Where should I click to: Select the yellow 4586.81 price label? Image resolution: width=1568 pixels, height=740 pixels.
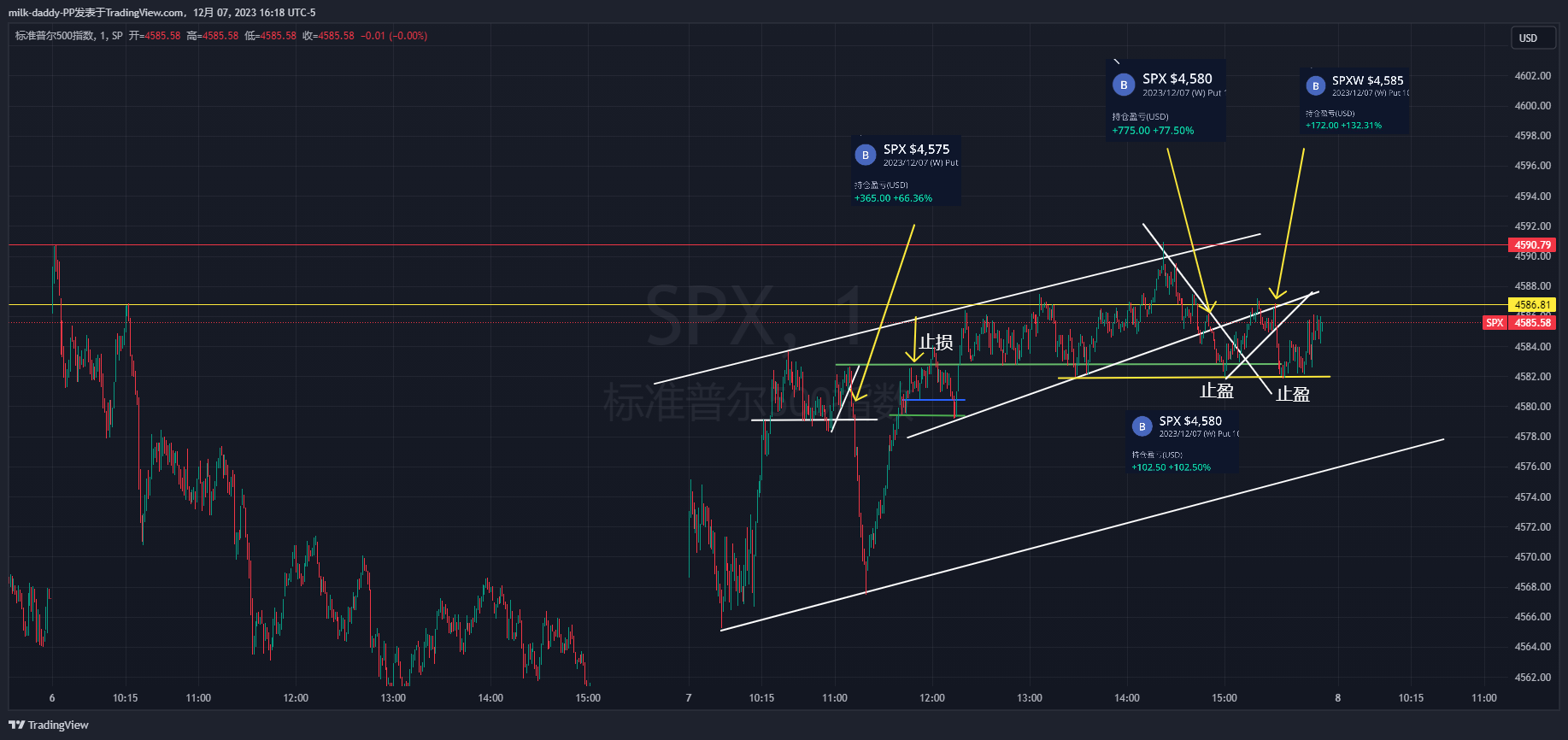coord(1532,305)
